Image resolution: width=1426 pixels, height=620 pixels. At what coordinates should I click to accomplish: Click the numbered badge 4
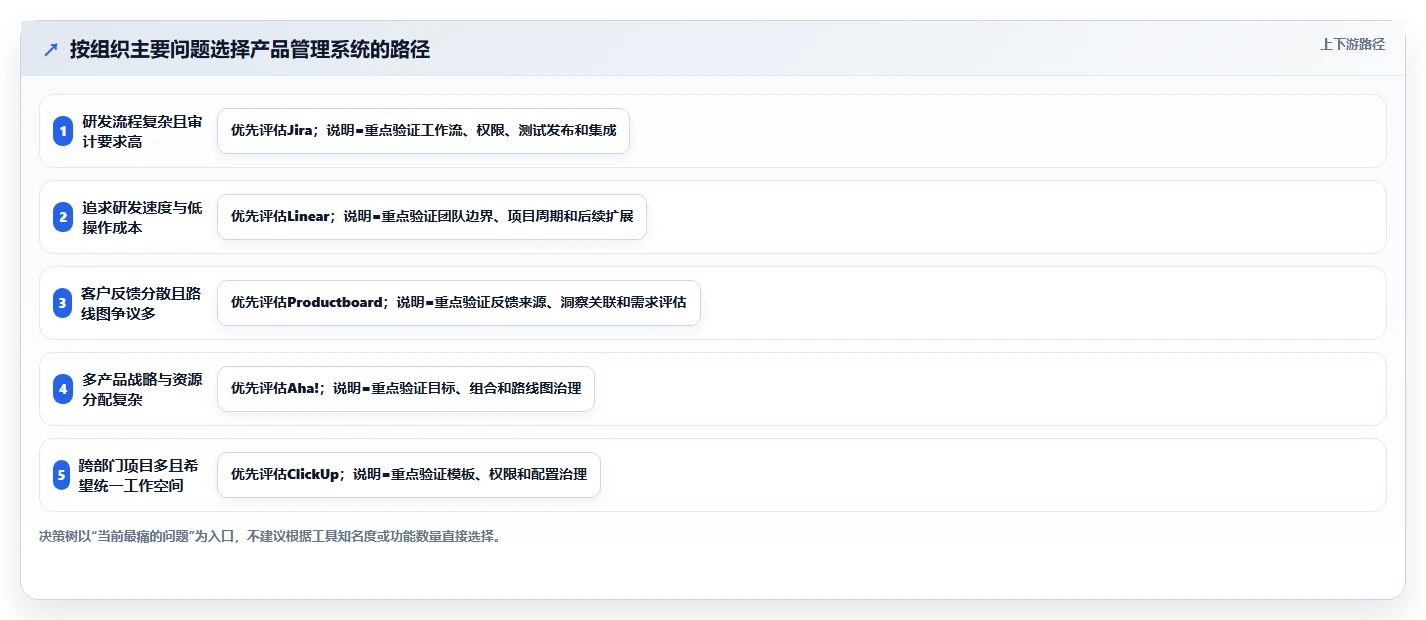point(63,389)
